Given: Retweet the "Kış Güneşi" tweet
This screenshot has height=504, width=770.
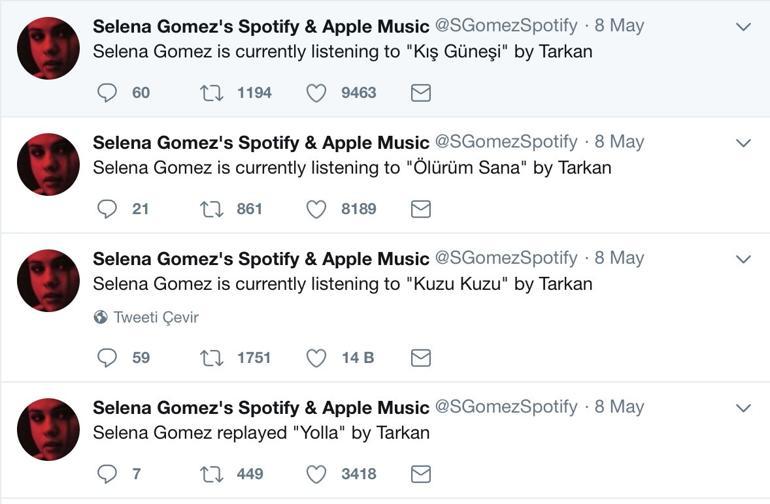Looking at the screenshot, I should click(212, 93).
